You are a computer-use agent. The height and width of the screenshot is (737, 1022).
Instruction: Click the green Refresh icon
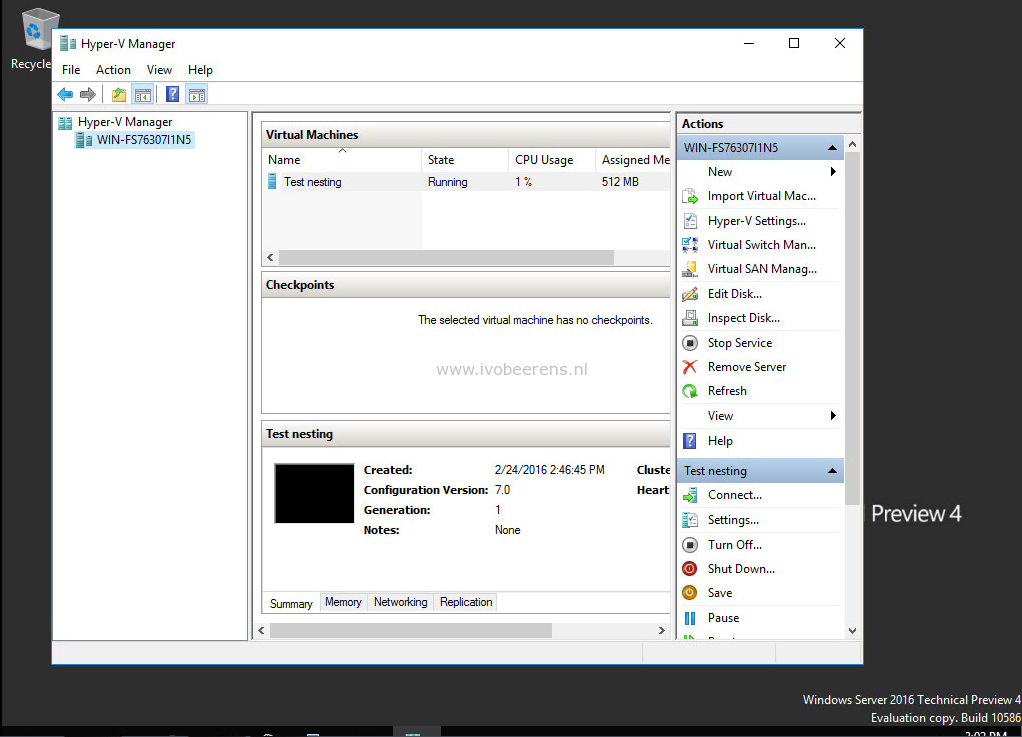tap(690, 391)
